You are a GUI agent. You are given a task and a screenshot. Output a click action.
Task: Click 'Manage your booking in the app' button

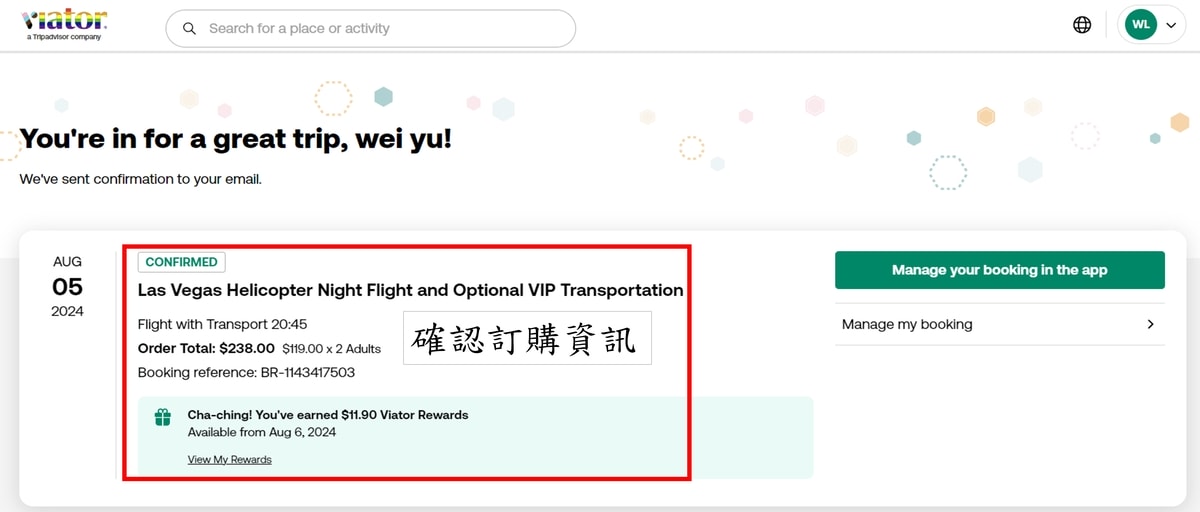click(x=1000, y=270)
